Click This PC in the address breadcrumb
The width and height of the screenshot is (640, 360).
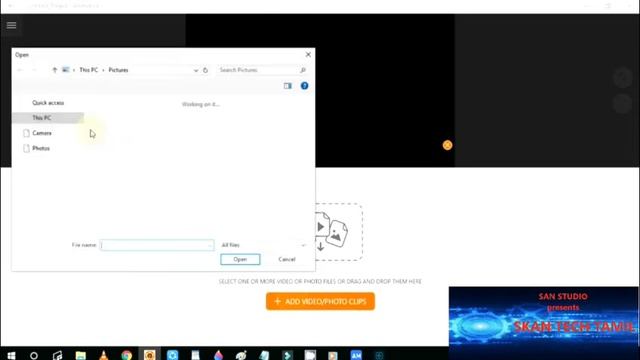pyautogui.click(x=89, y=70)
